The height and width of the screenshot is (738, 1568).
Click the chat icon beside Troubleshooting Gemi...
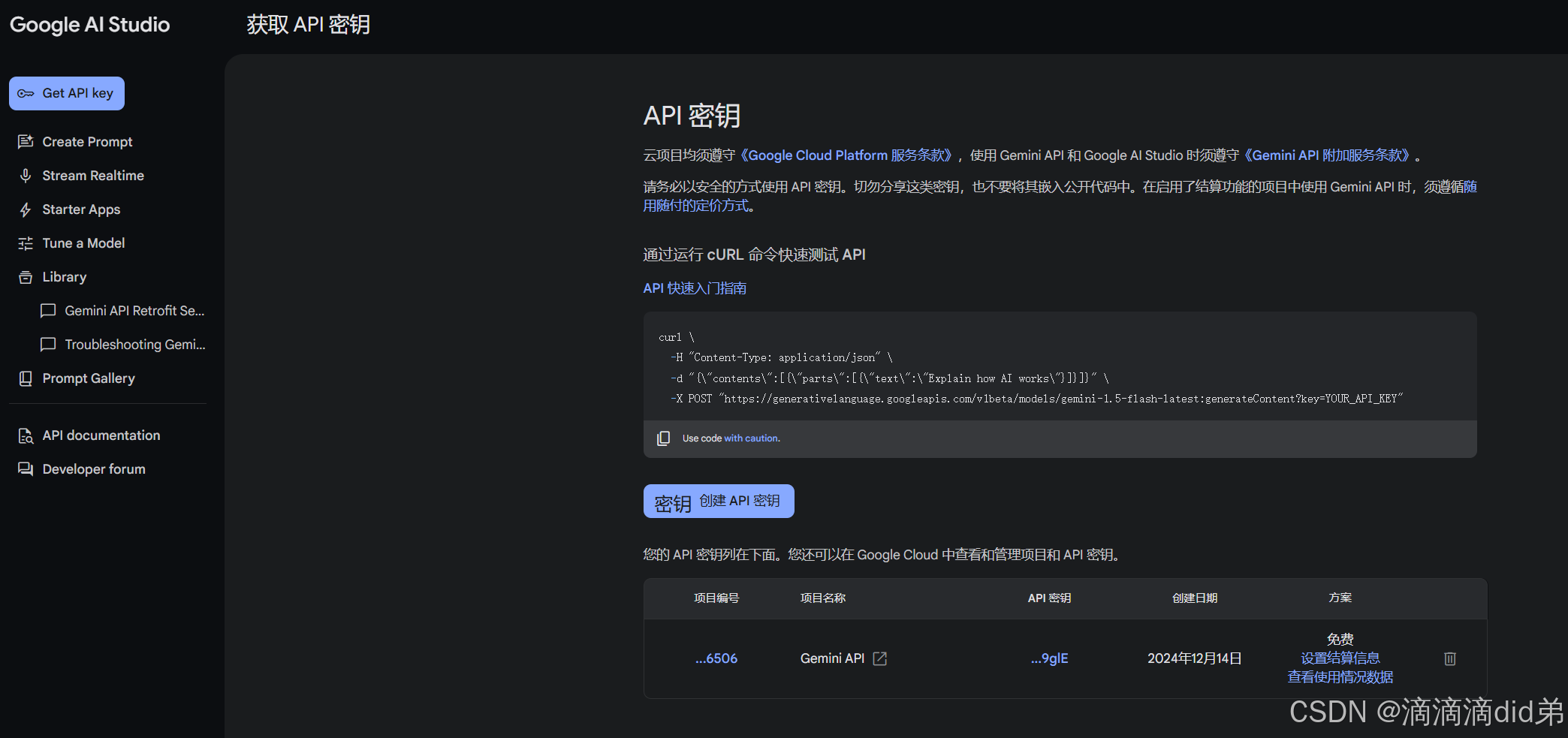pyautogui.click(x=48, y=345)
